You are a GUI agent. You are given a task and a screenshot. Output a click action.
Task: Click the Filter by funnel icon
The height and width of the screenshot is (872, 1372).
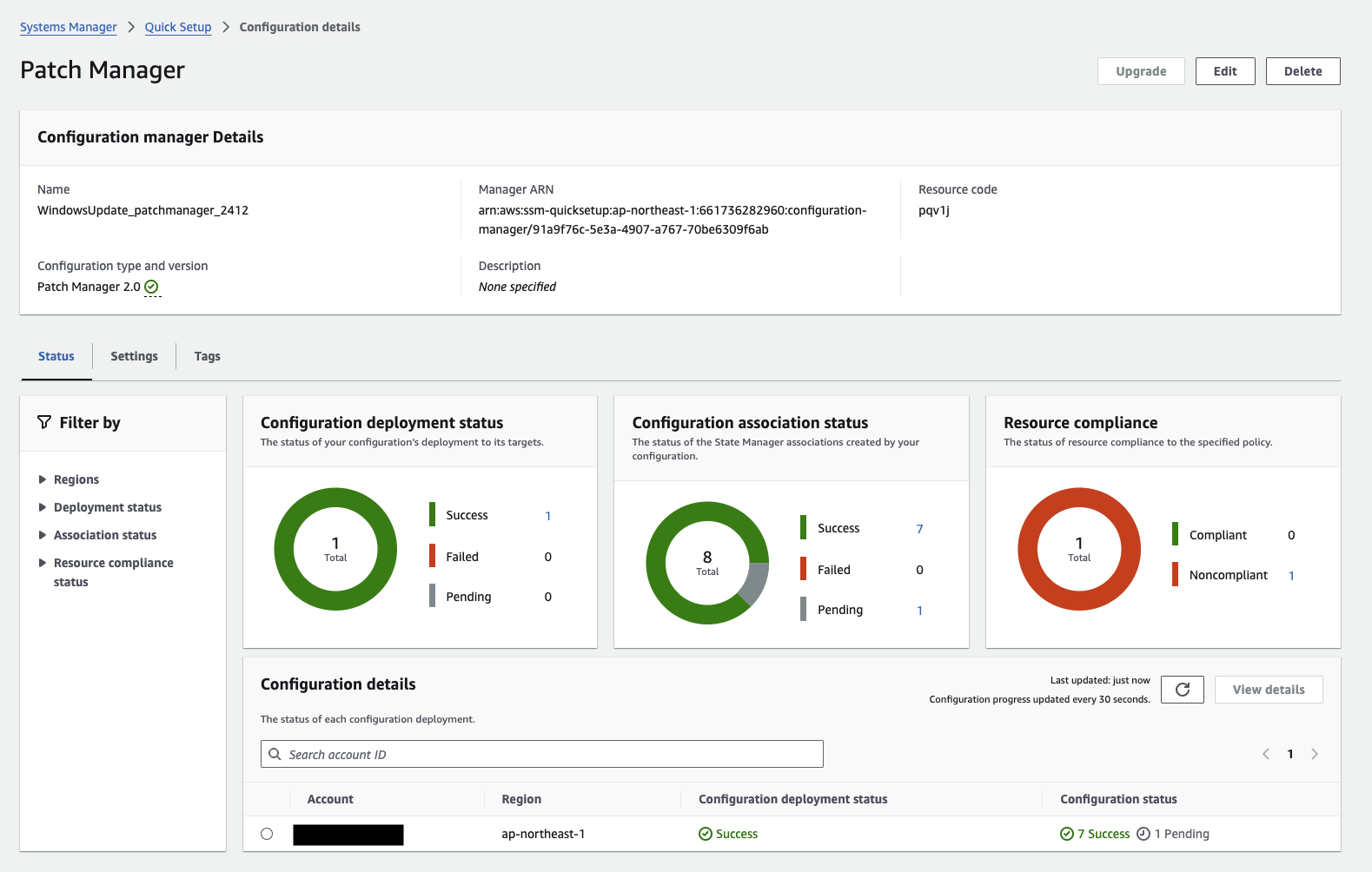(x=44, y=422)
